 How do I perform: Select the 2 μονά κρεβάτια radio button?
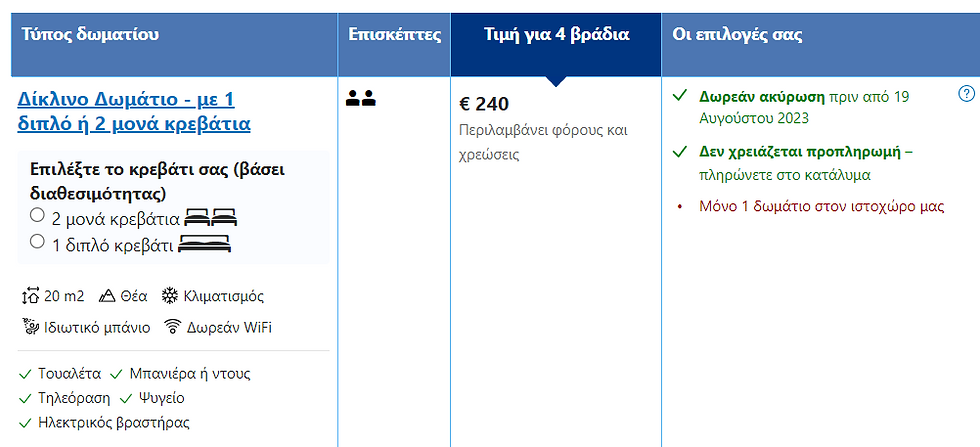tap(37, 216)
